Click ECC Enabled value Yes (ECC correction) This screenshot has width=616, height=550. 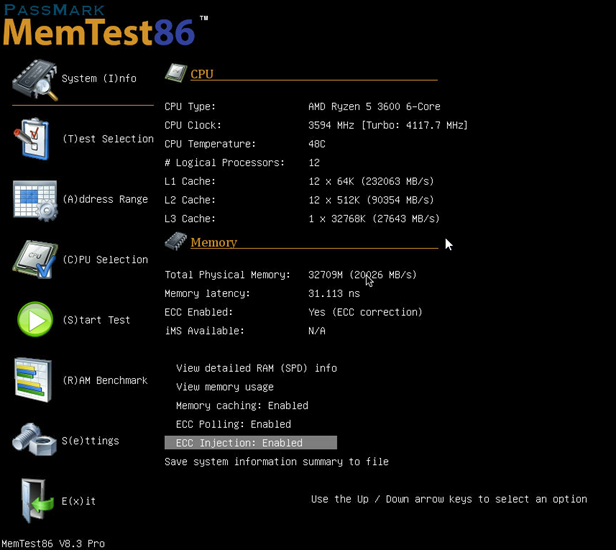[365, 312]
